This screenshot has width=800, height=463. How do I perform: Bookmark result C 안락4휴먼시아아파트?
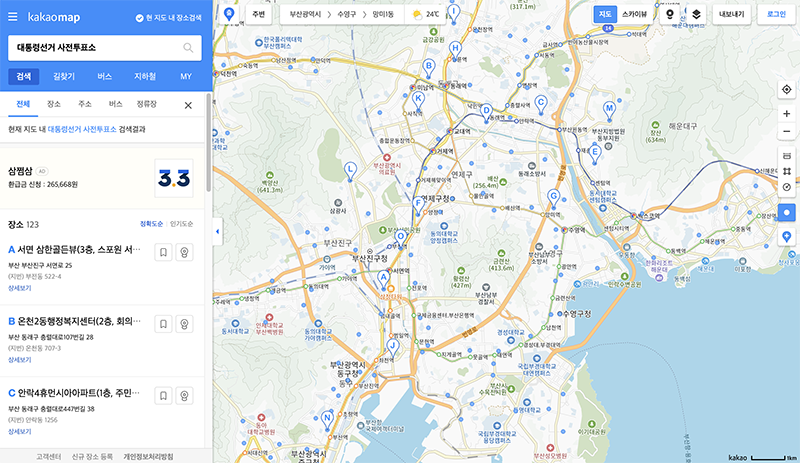point(163,396)
